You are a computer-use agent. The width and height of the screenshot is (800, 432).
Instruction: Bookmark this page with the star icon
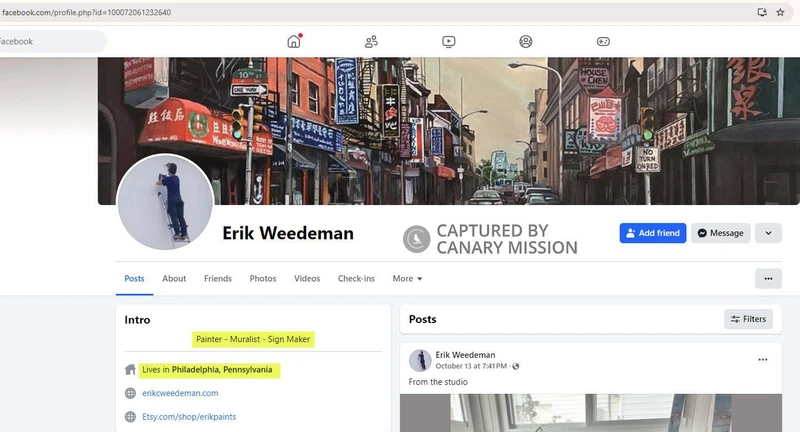(780, 12)
